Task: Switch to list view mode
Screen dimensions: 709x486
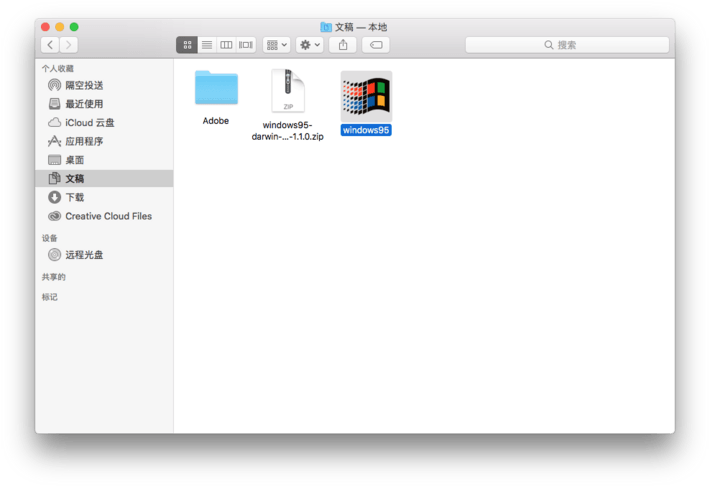Action: click(207, 45)
